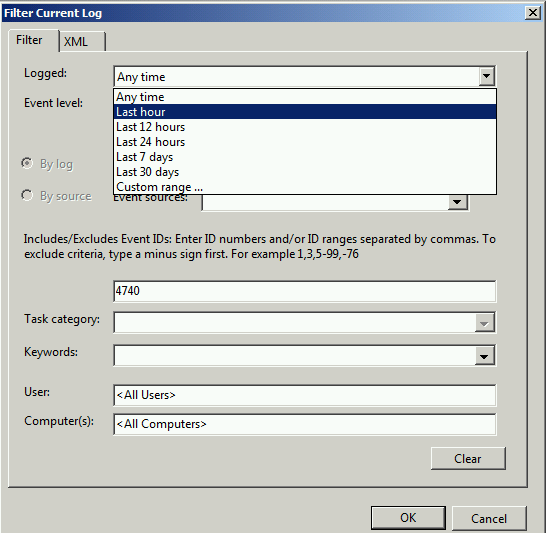Collapse the Logged dropdown arrow
The image size is (546, 533).
click(x=486, y=76)
